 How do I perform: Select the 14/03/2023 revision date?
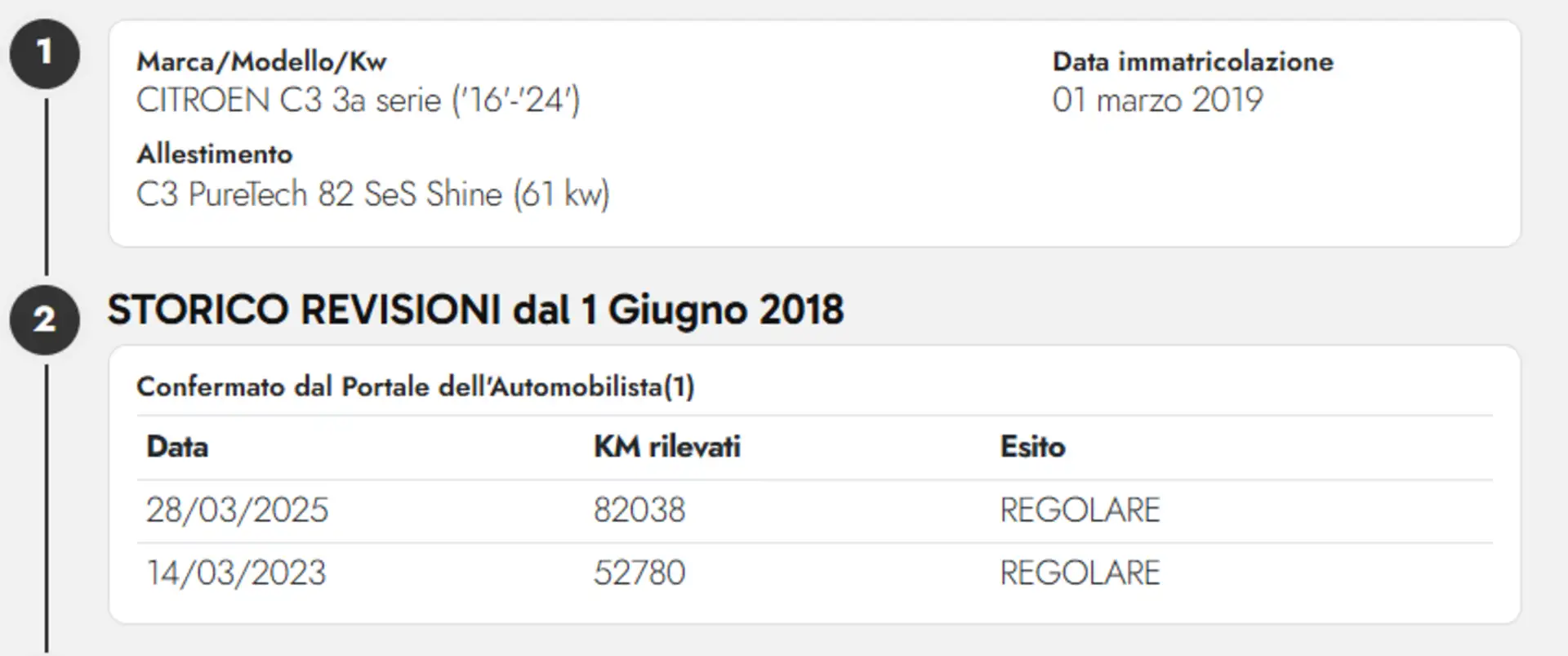(x=236, y=573)
